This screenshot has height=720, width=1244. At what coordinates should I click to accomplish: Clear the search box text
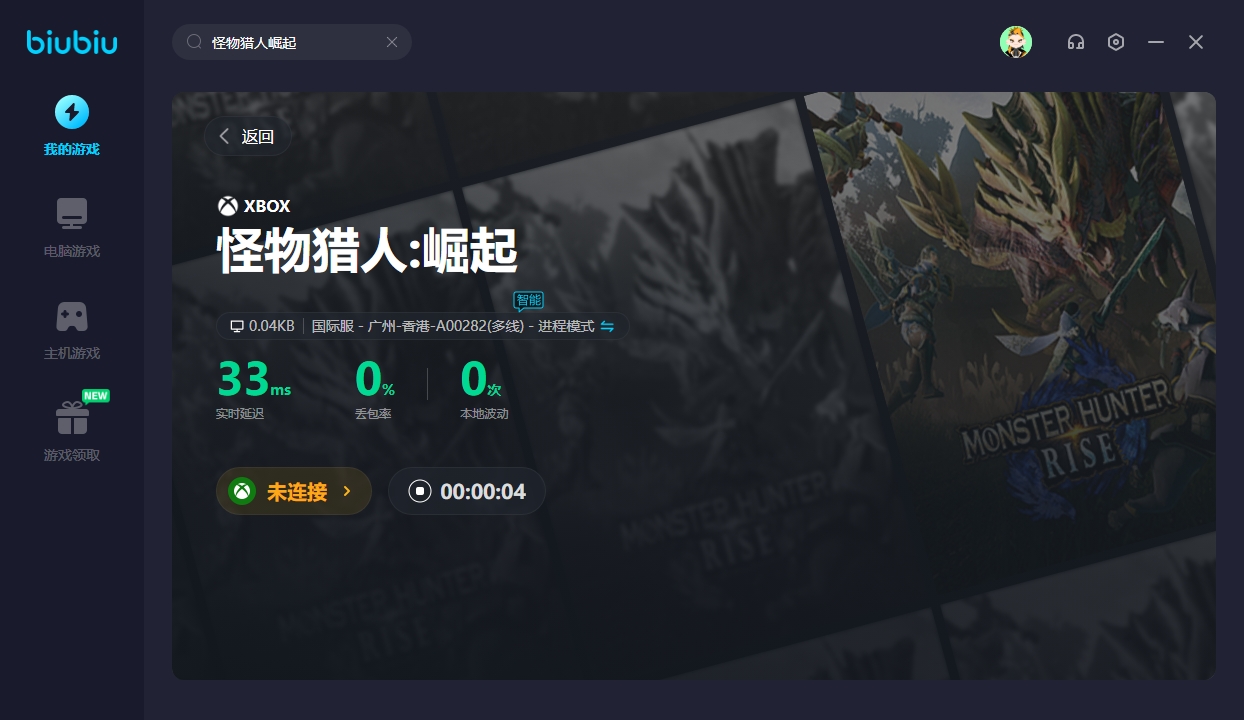point(392,42)
